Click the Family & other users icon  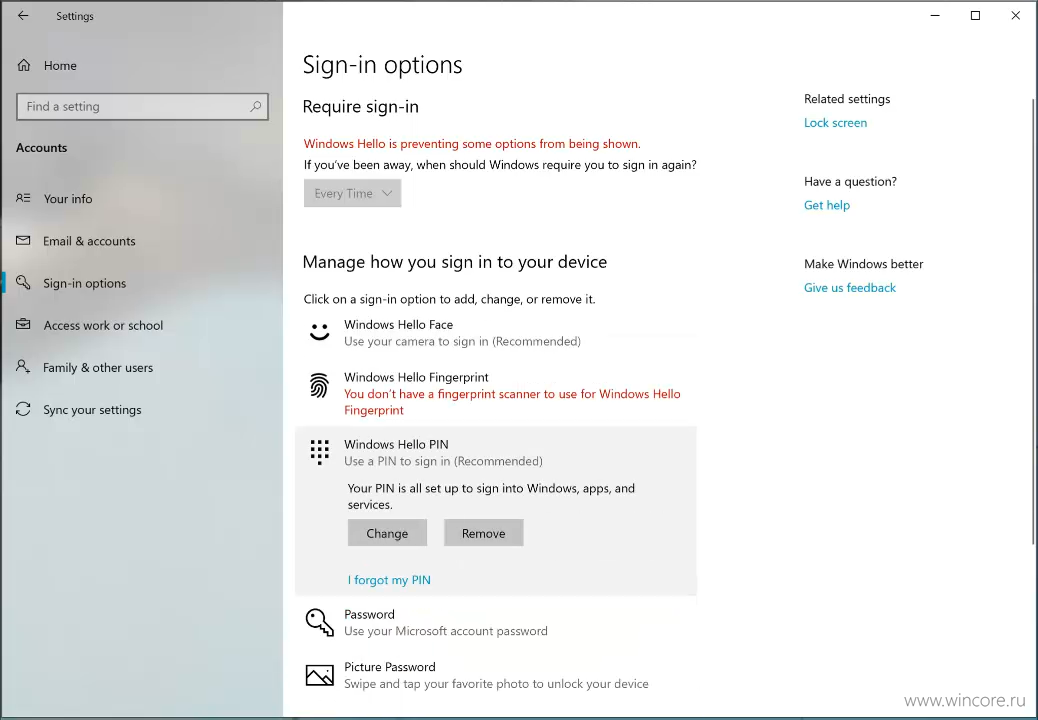click(x=23, y=367)
